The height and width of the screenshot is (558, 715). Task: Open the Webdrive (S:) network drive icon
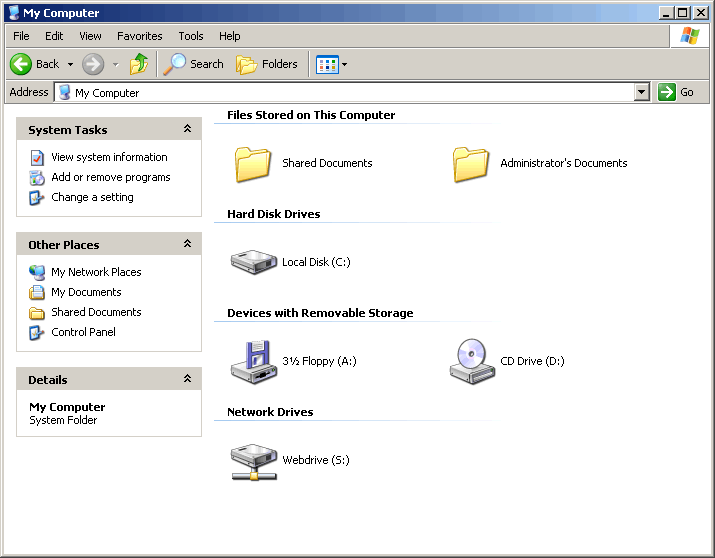coord(253,460)
